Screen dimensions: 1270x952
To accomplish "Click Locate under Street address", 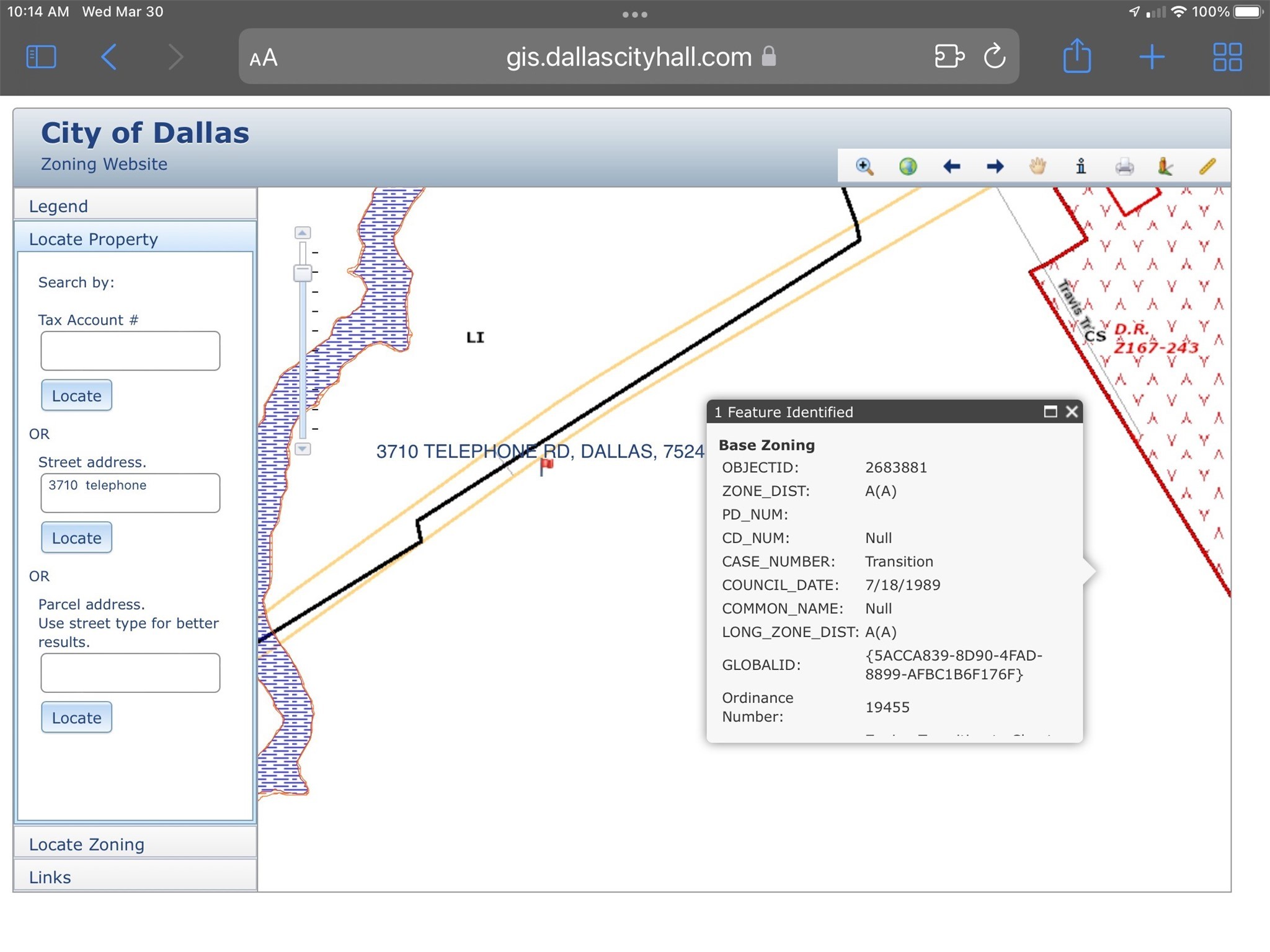I will (76, 537).
